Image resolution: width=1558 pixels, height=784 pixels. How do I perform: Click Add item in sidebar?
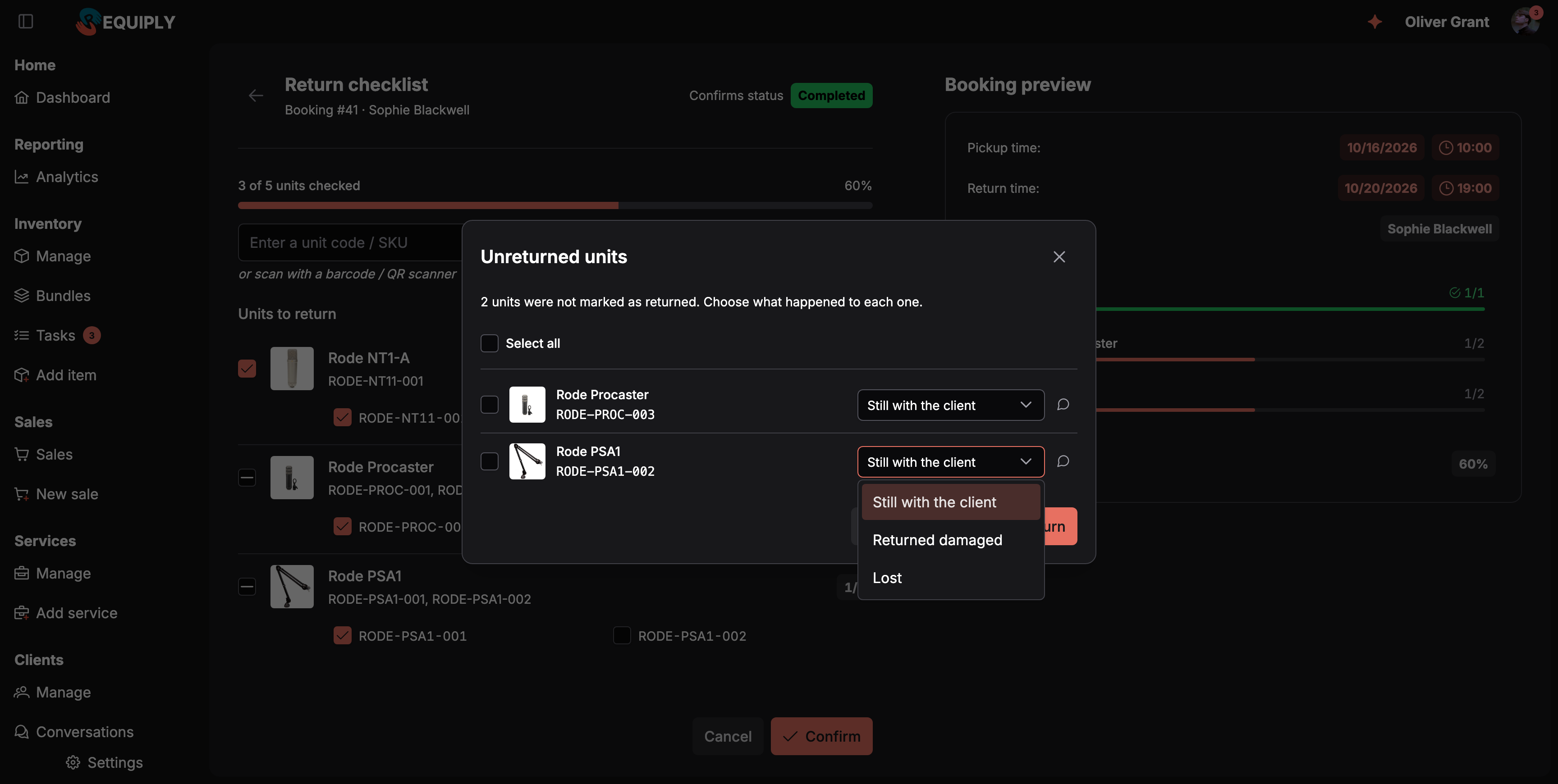tap(55, 375)
